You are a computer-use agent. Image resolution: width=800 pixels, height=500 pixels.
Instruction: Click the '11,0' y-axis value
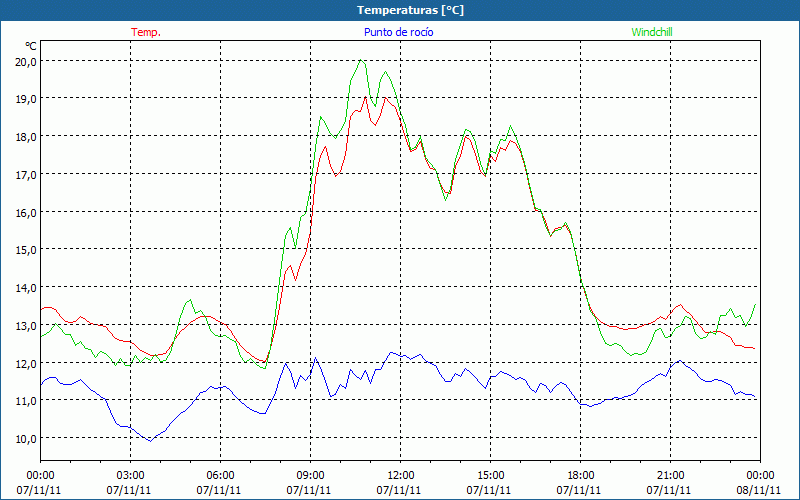click(27, 401)
